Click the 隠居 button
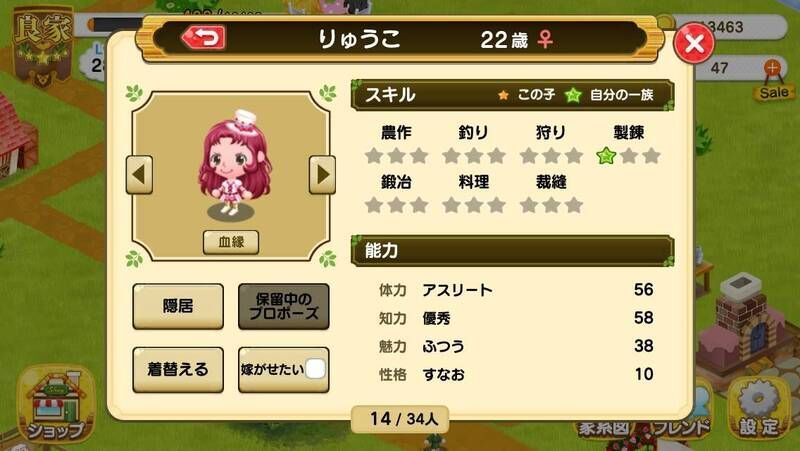 pyautogui.click(x=178, y=306)
